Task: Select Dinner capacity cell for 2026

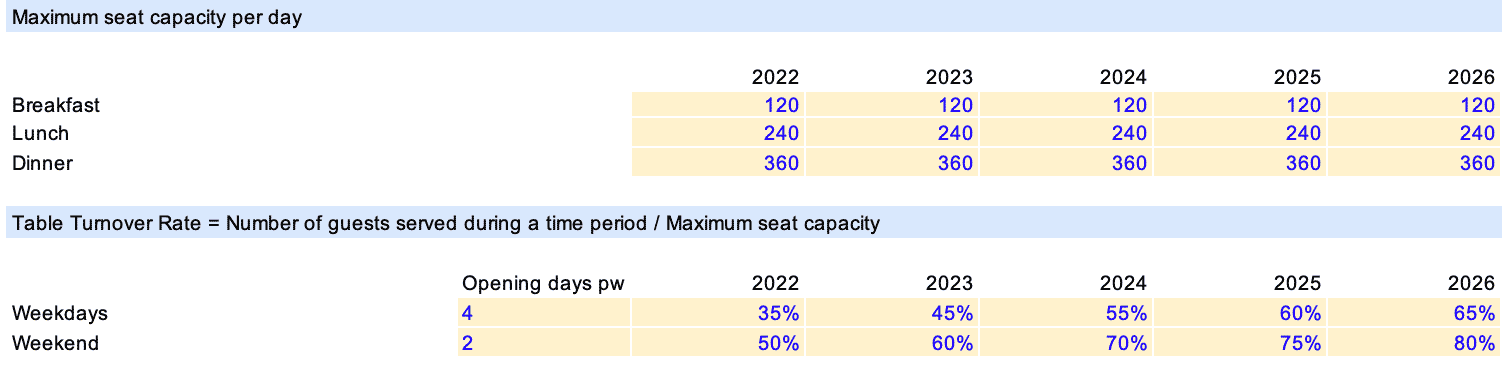Action: (x=1414, y=163)
